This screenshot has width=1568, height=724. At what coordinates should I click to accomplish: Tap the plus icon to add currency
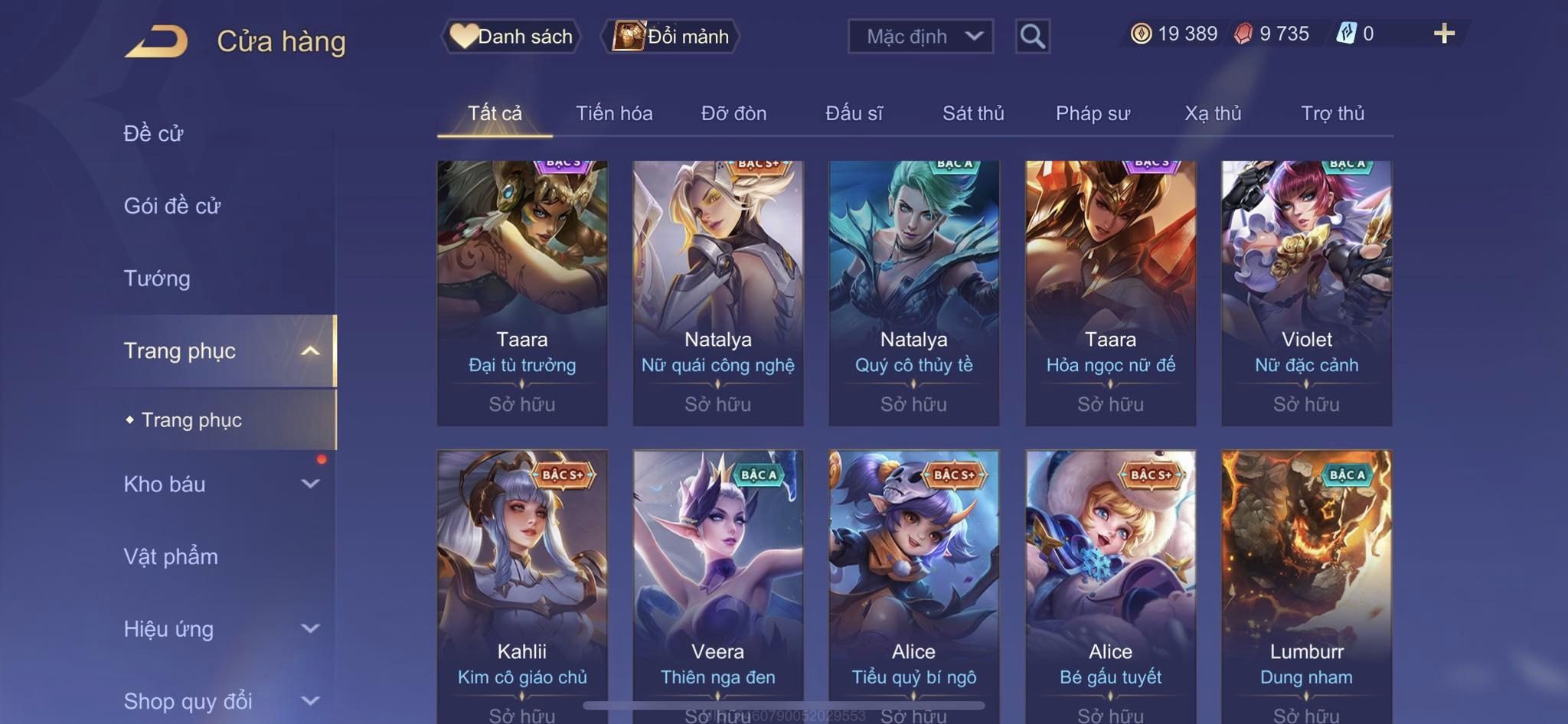pos(1444,34)
